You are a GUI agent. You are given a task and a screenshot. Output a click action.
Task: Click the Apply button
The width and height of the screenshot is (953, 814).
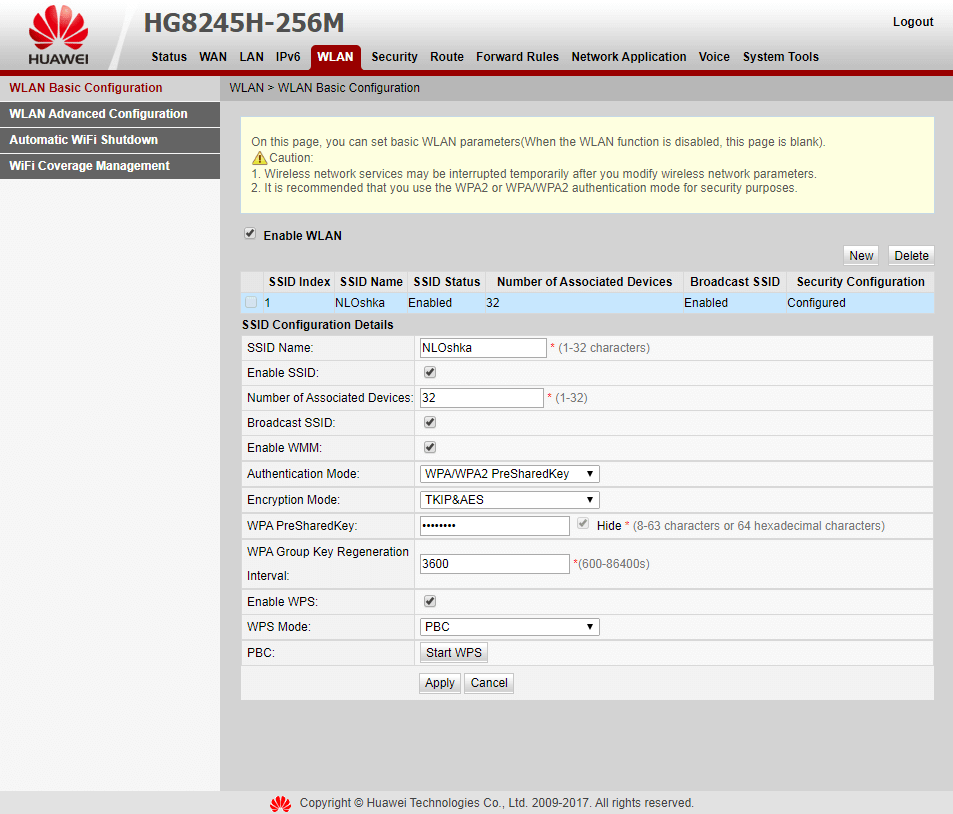[439, 683]
